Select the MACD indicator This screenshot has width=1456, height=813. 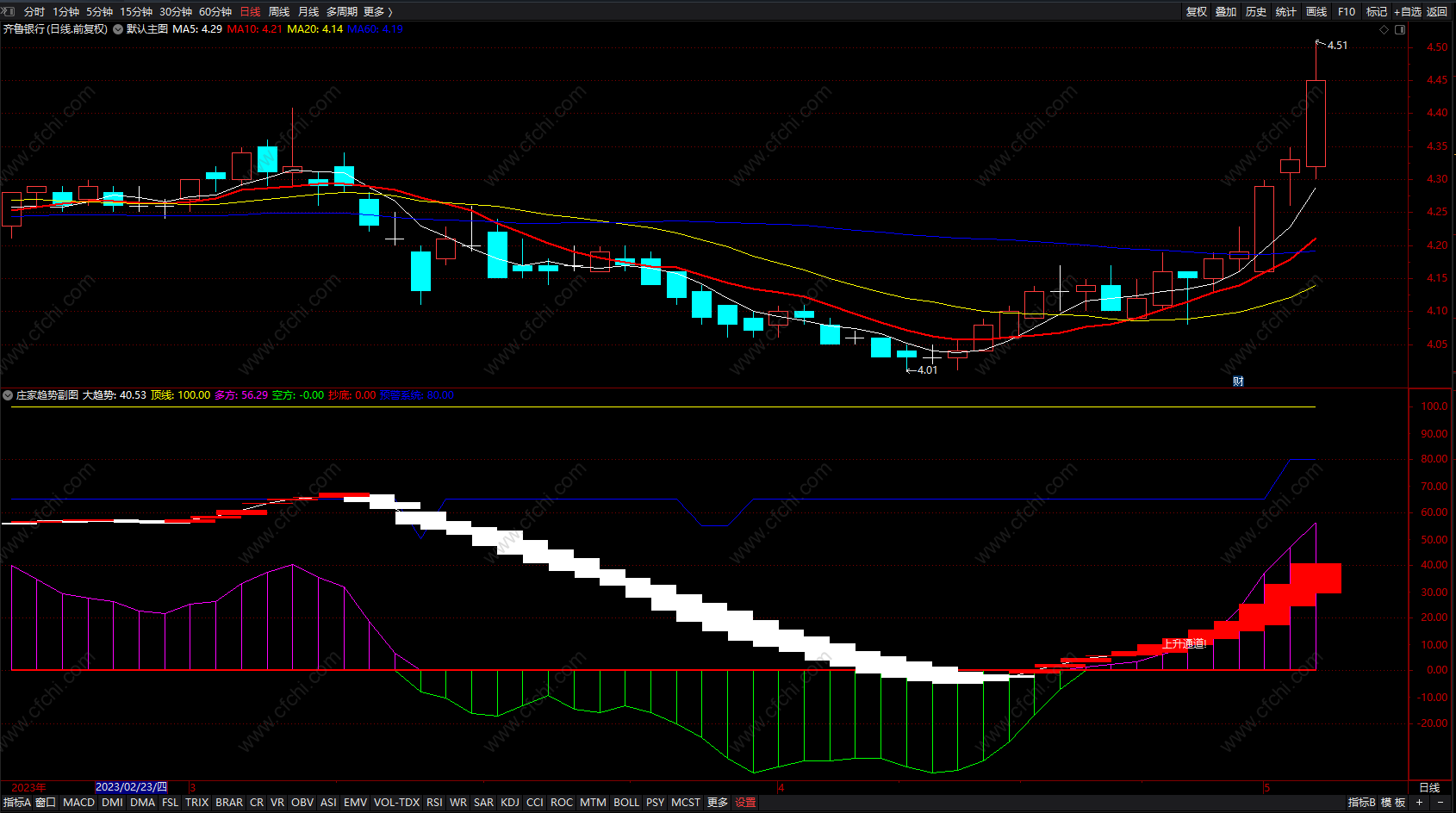[78, 802]
